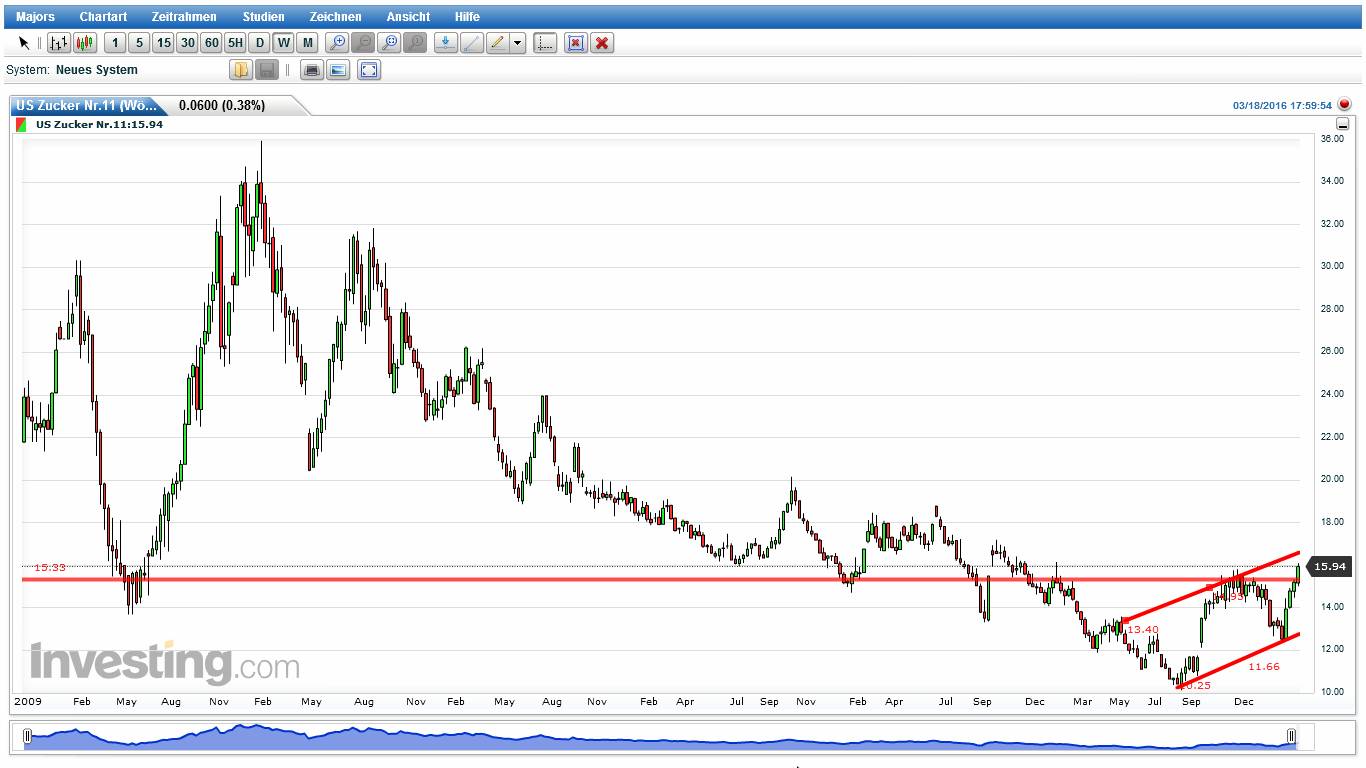Switch to candlestick chart type icon
This screenshot has height=768, width=1366.
click(85, 43)
